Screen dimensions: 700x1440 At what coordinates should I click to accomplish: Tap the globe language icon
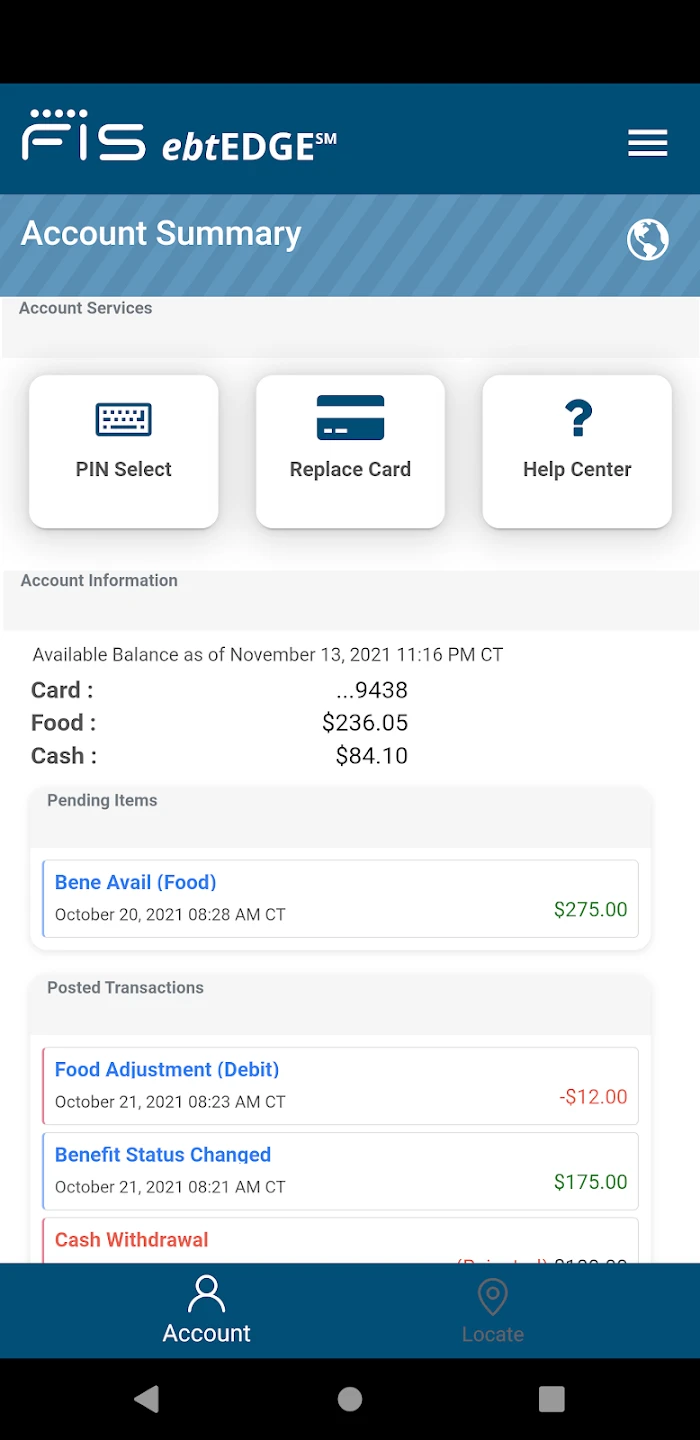coord(647,240)
